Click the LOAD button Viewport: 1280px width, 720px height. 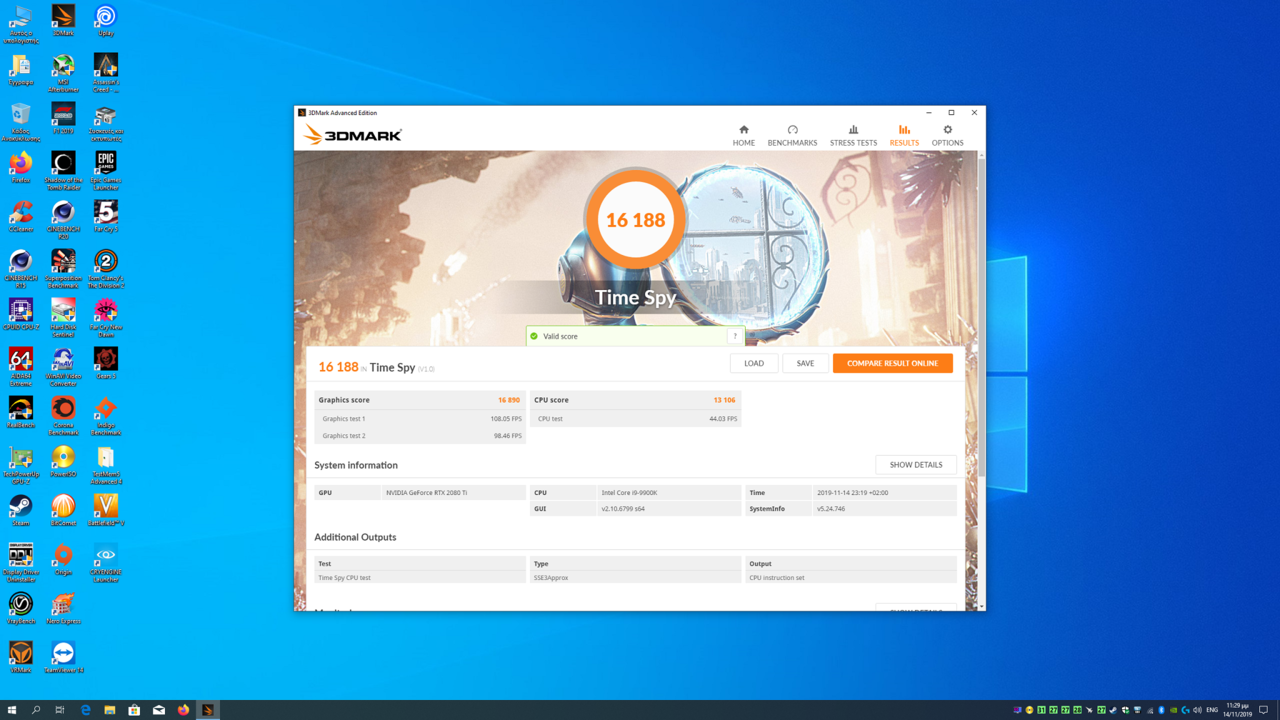(754, 363)
